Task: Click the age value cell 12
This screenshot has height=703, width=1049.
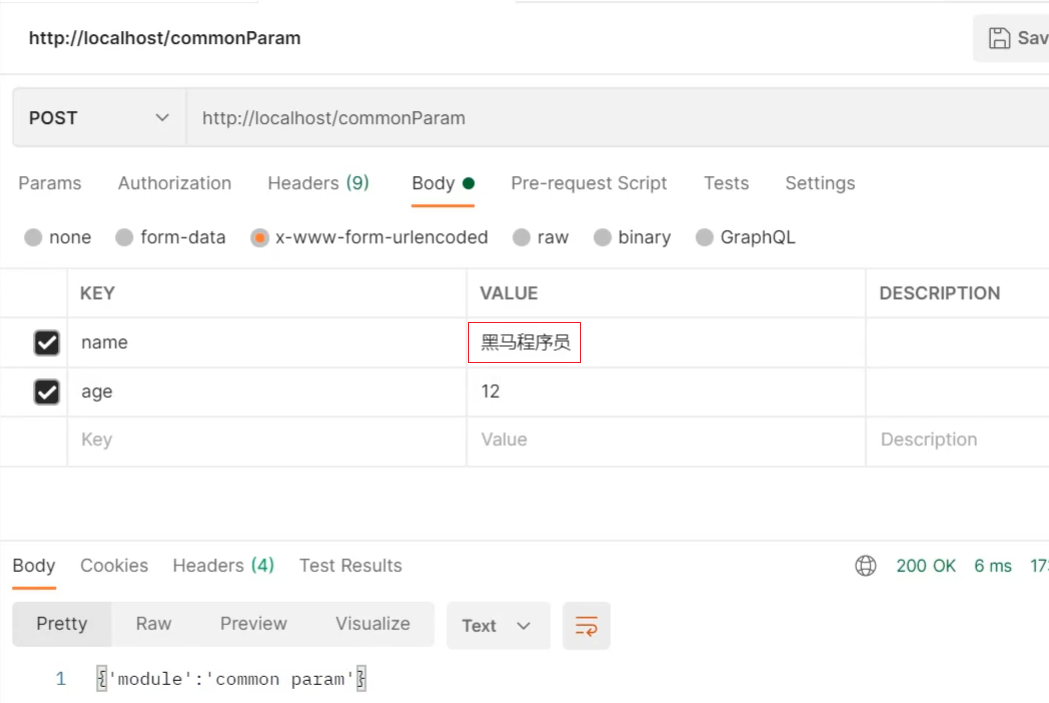Action: (666, 392)
